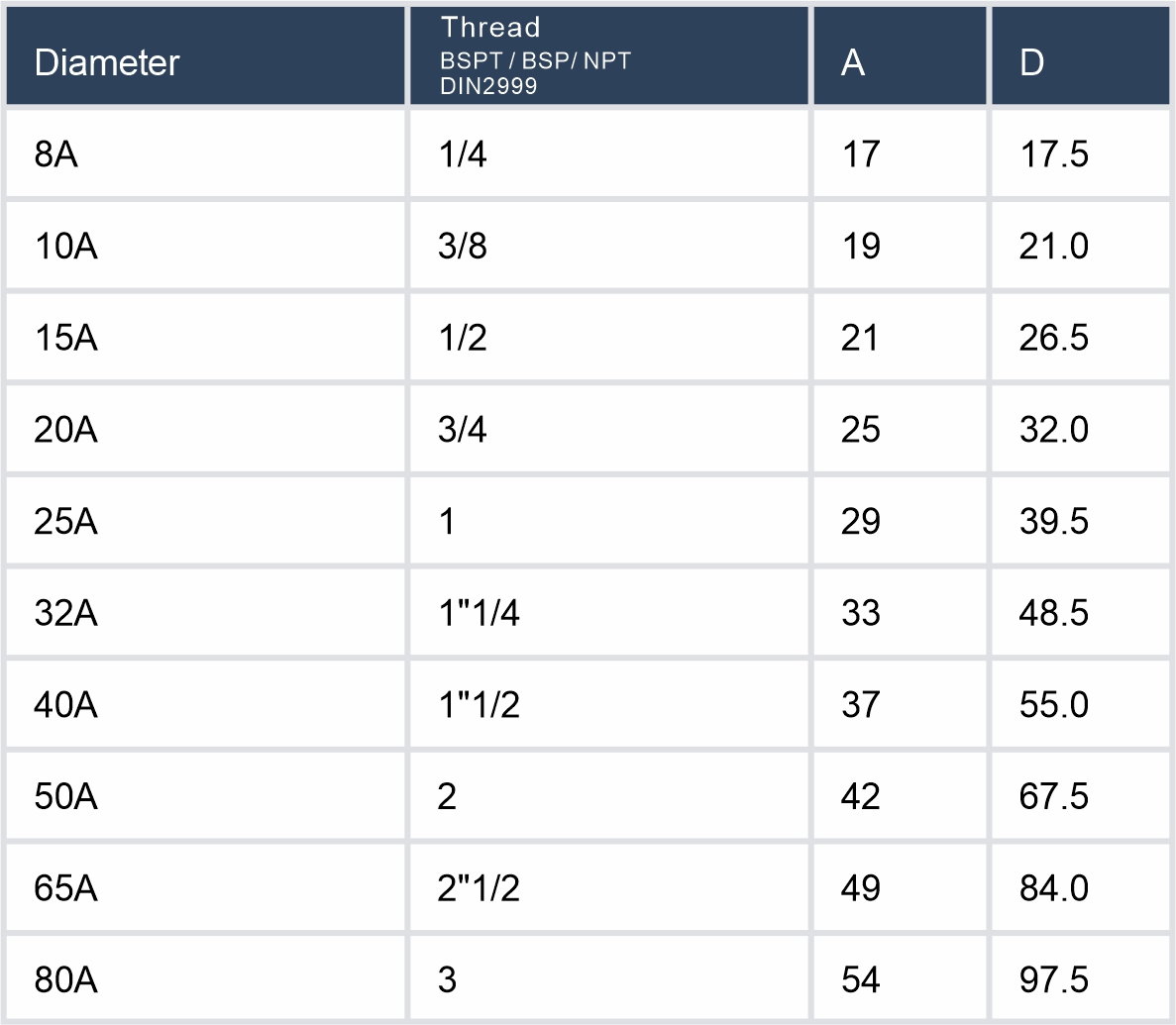Click the A column header
The height and width of the screenshot is (1025, 1176).
point(853,62)
